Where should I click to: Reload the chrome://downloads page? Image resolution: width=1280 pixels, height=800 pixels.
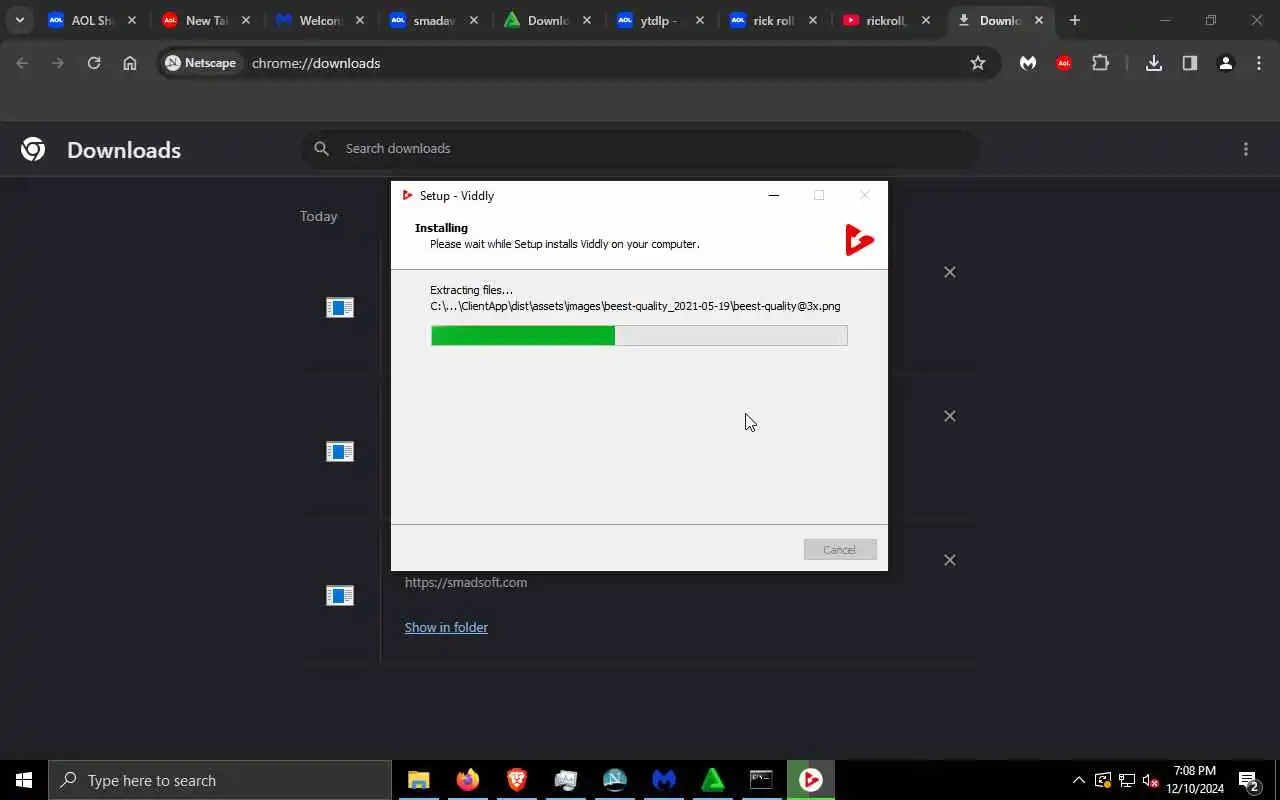[x=94, y=63]
